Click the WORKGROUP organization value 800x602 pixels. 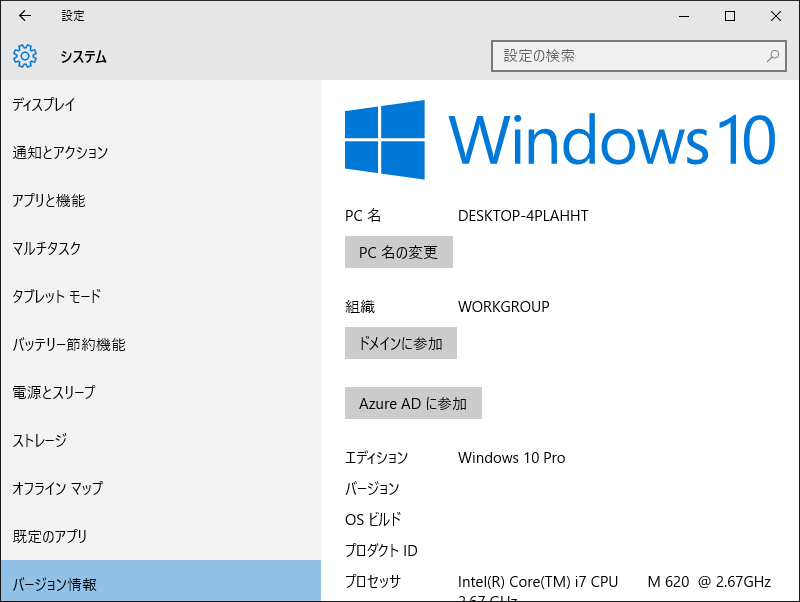point(504,307)
